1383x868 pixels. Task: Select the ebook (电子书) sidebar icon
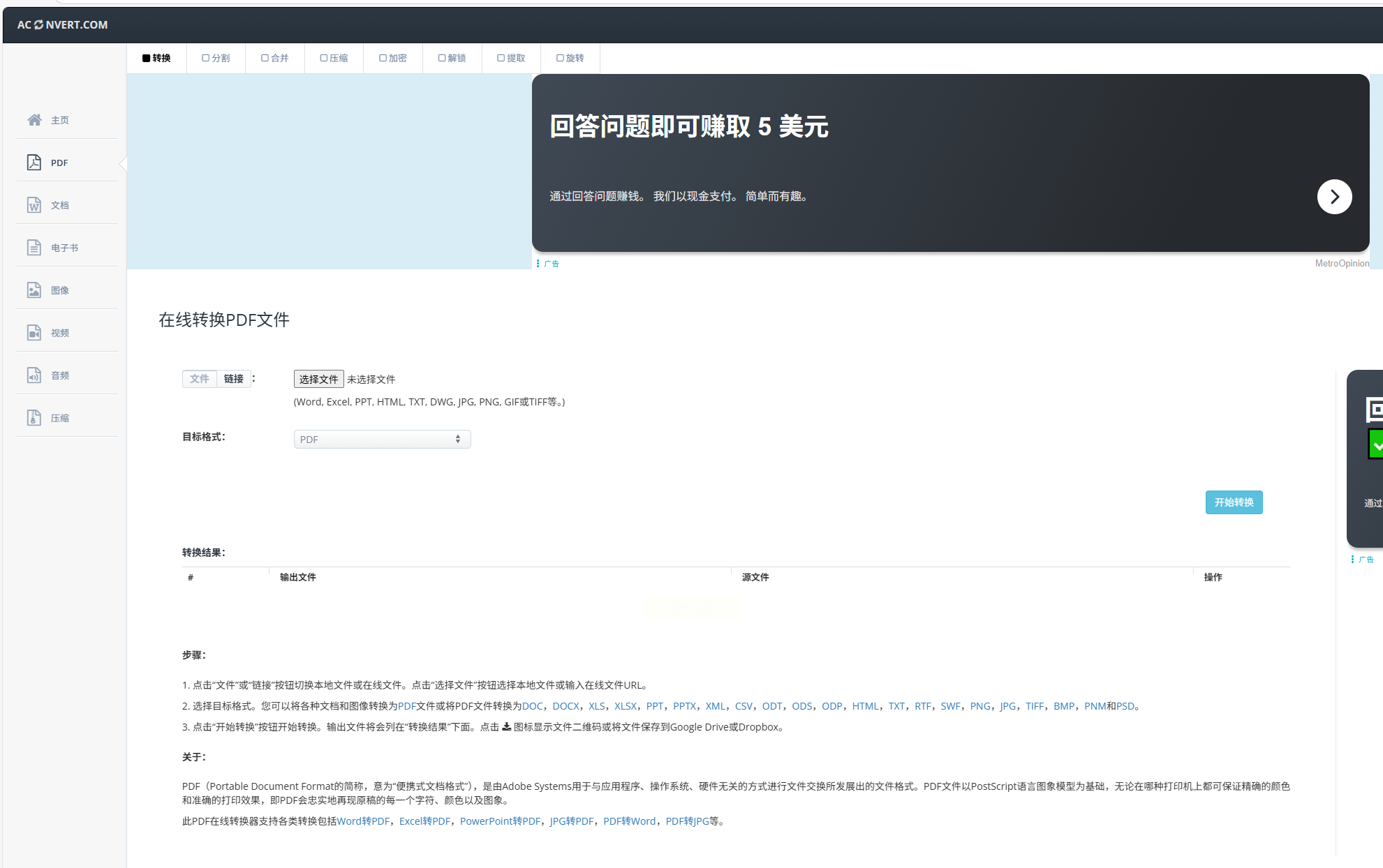pyautogui.click(x=34, y=248)
